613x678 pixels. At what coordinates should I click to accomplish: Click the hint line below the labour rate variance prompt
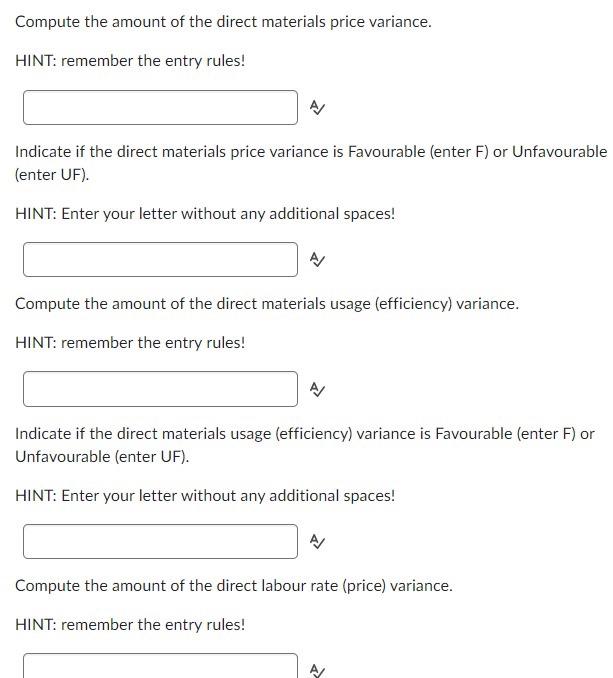[x=130, y=625]
